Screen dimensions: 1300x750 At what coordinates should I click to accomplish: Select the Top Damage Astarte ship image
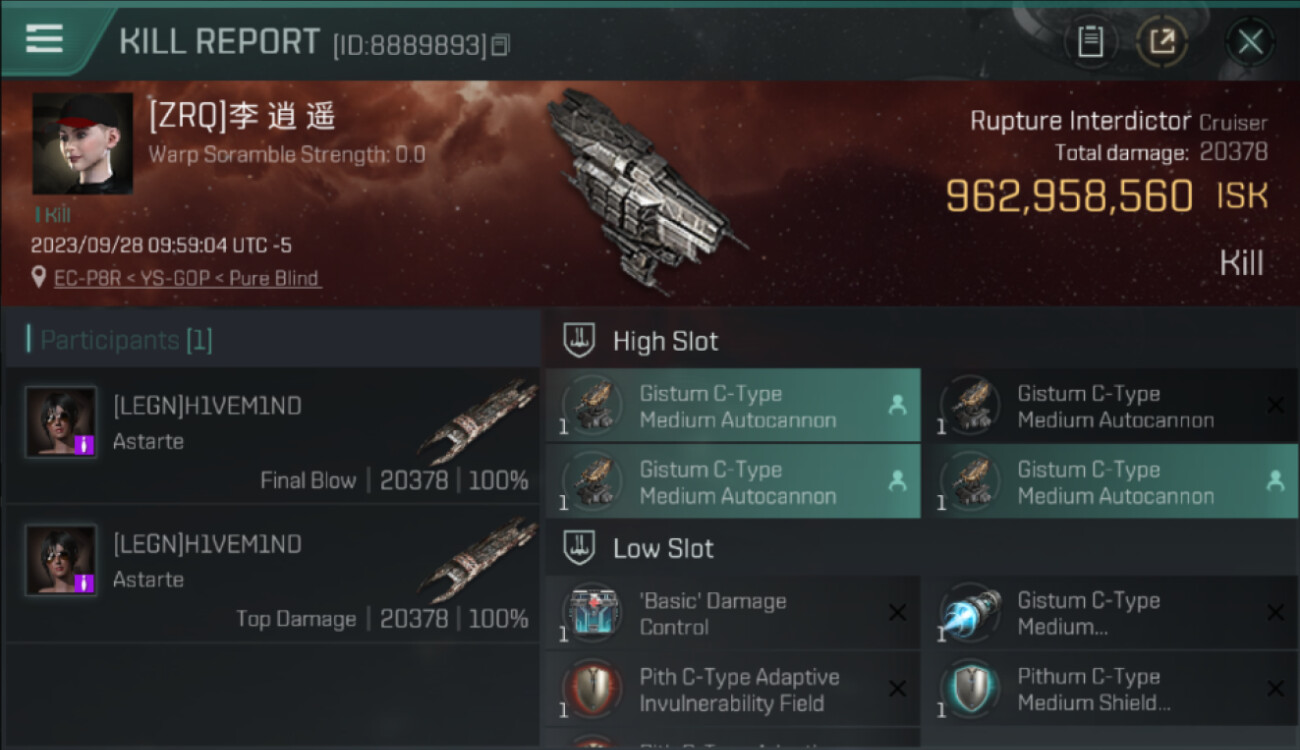click(x=476, y=561)
